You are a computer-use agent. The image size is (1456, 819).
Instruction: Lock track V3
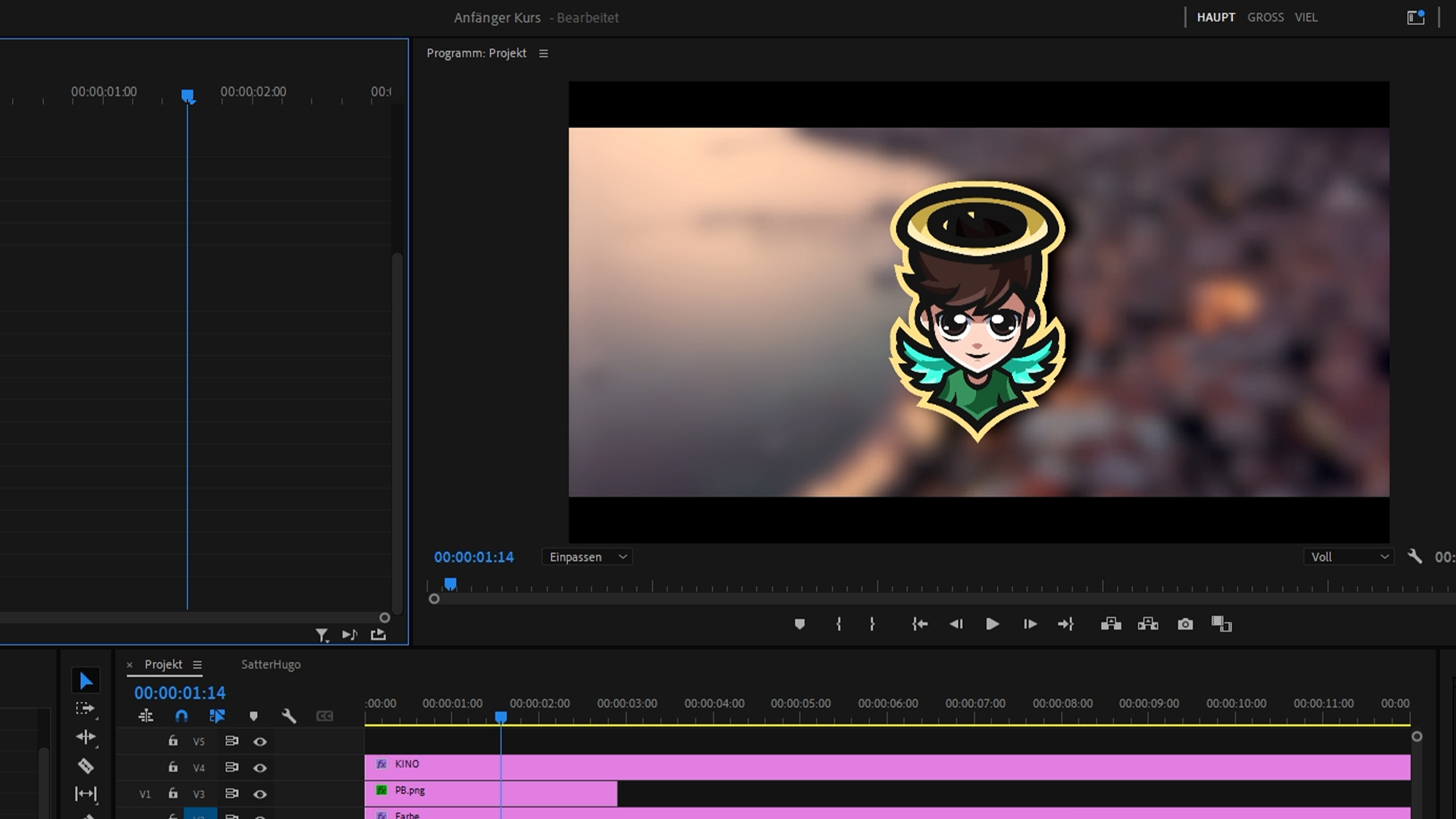pos(173,793)
